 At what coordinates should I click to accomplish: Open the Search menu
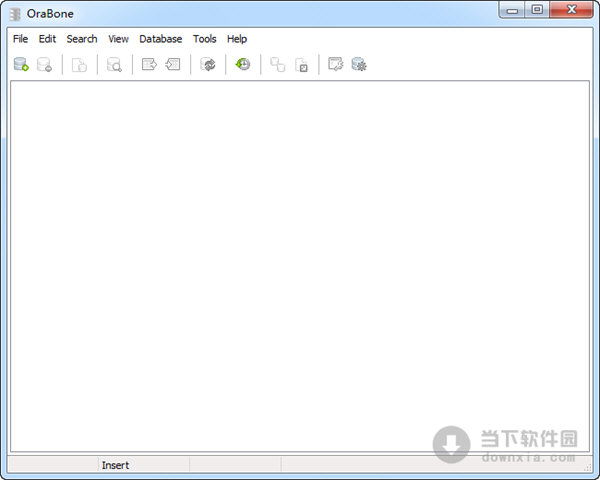pyautogui.click(x=82, y=39)
